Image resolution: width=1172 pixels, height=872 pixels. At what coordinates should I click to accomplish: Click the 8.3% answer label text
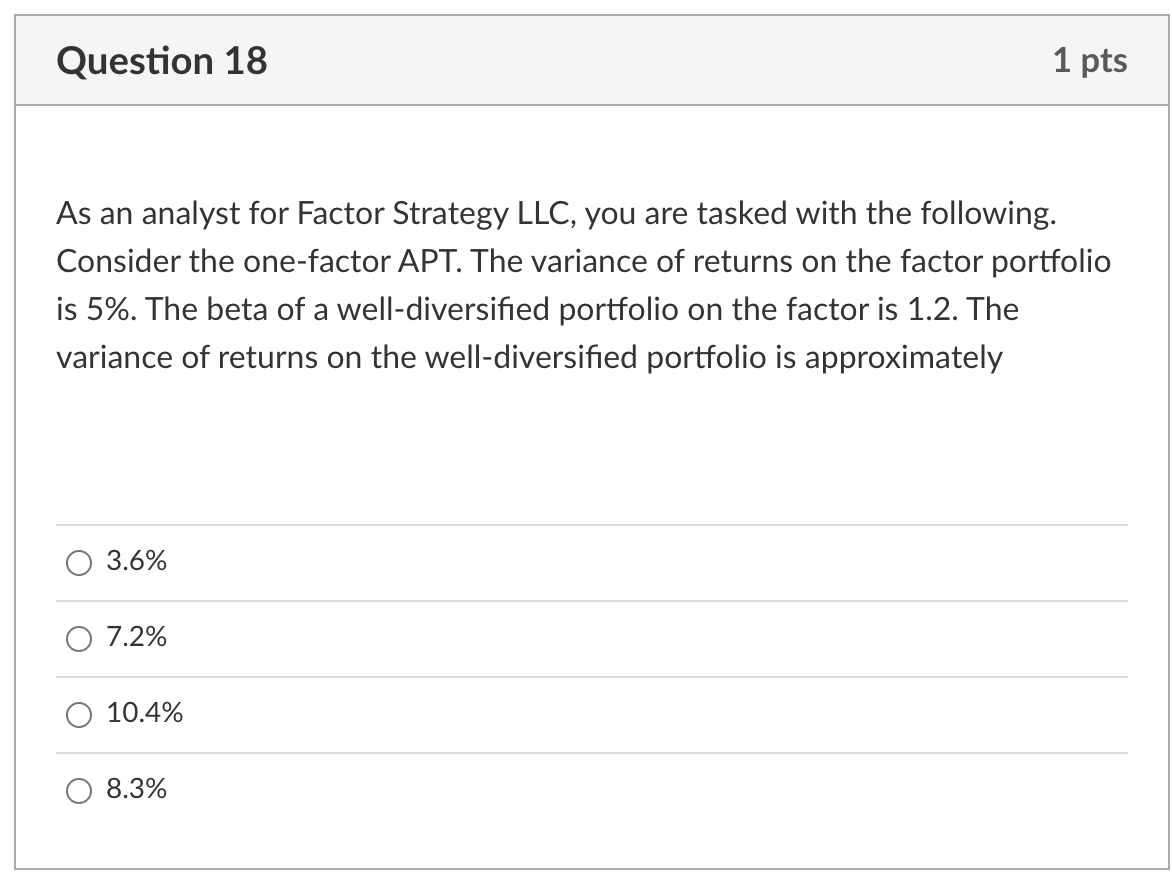point(134,789)
